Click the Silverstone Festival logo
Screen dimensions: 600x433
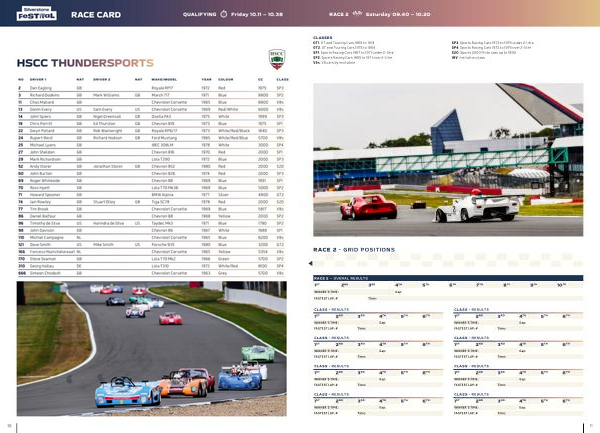(x=36, y=13)
